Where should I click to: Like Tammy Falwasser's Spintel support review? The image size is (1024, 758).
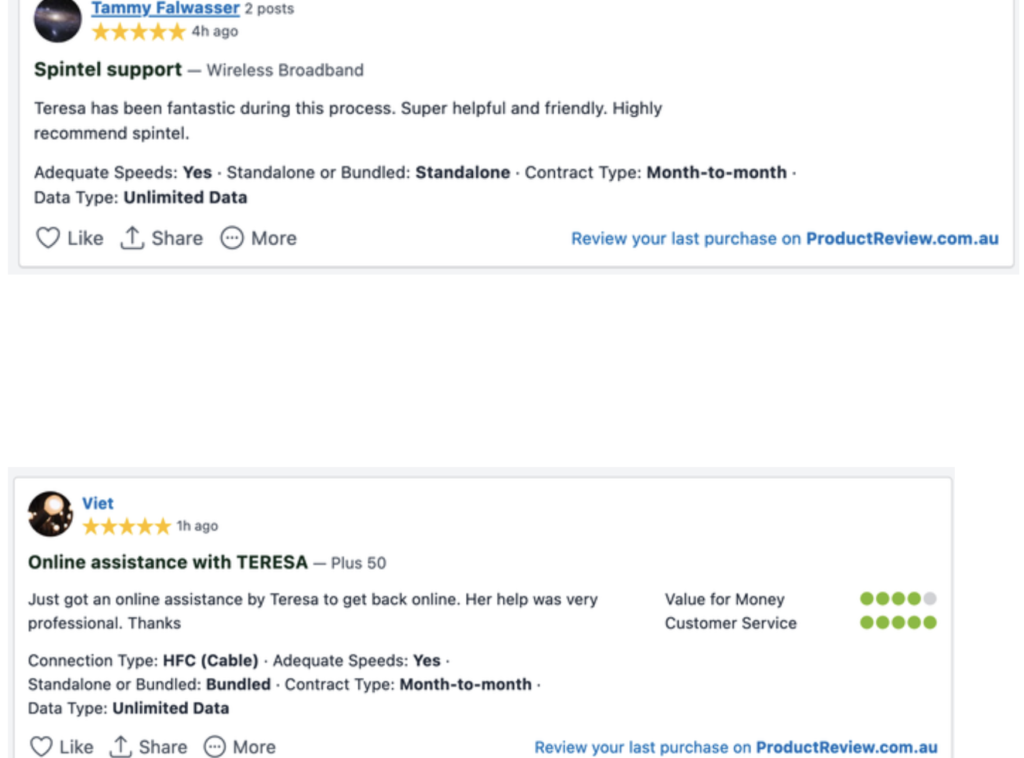click(69, 238)
